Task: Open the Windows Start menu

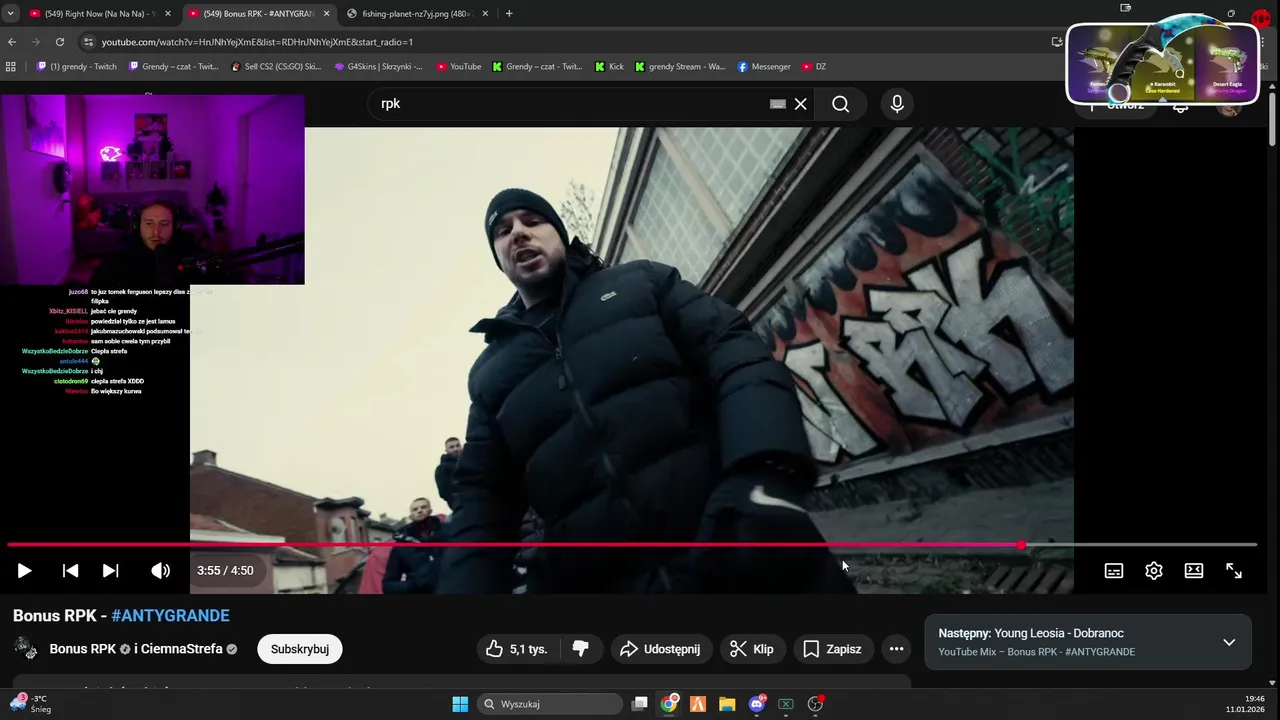Action: 460,704
